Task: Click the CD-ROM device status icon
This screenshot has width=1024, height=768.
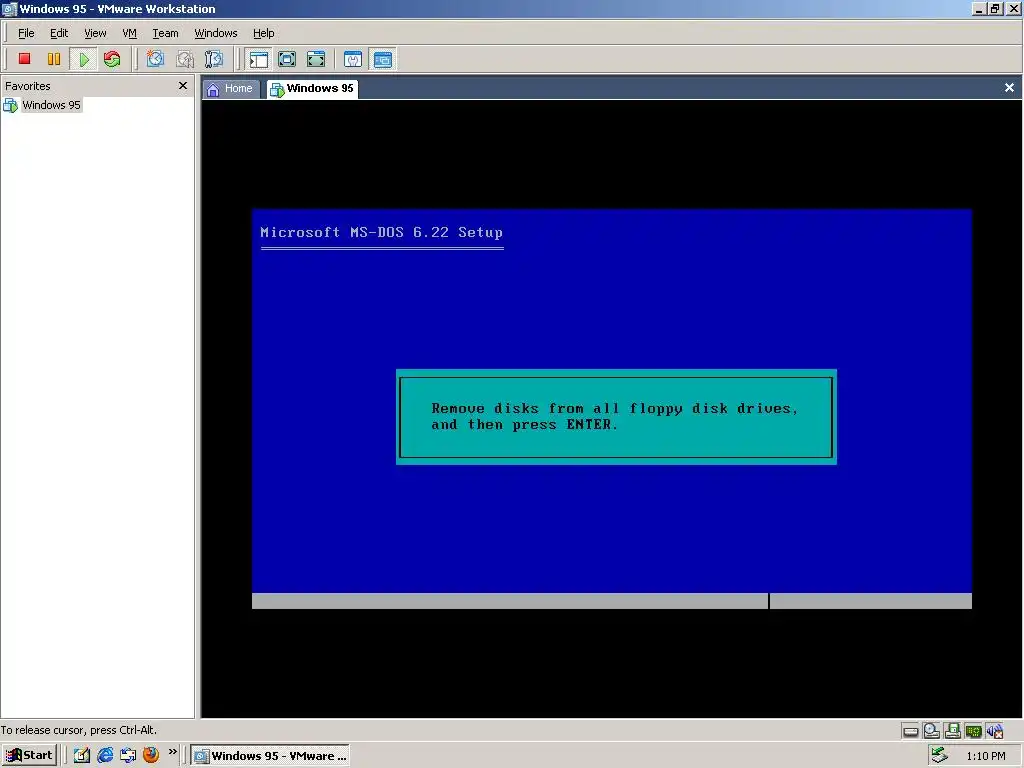Action: pyautogui.click(x=931, y=731)
